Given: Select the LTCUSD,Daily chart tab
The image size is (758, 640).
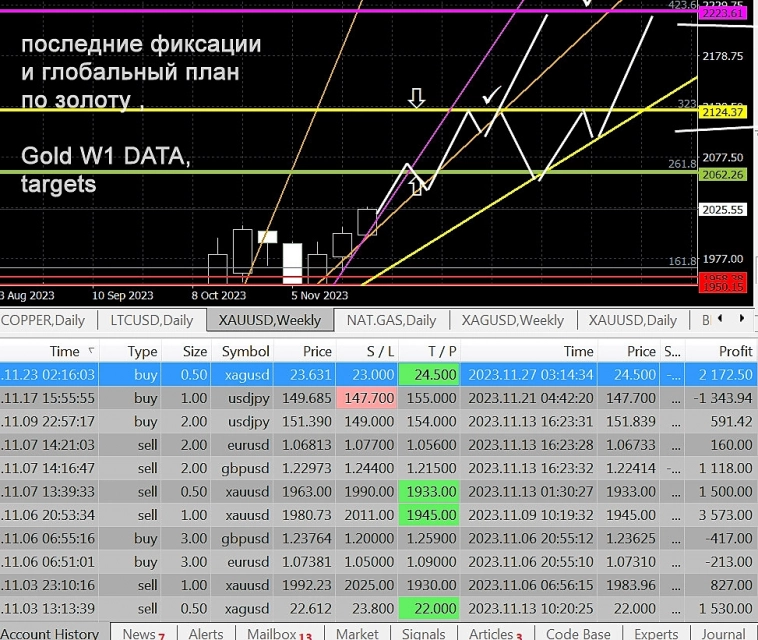Looking at the screenshot, I should [x=151, y=320].
